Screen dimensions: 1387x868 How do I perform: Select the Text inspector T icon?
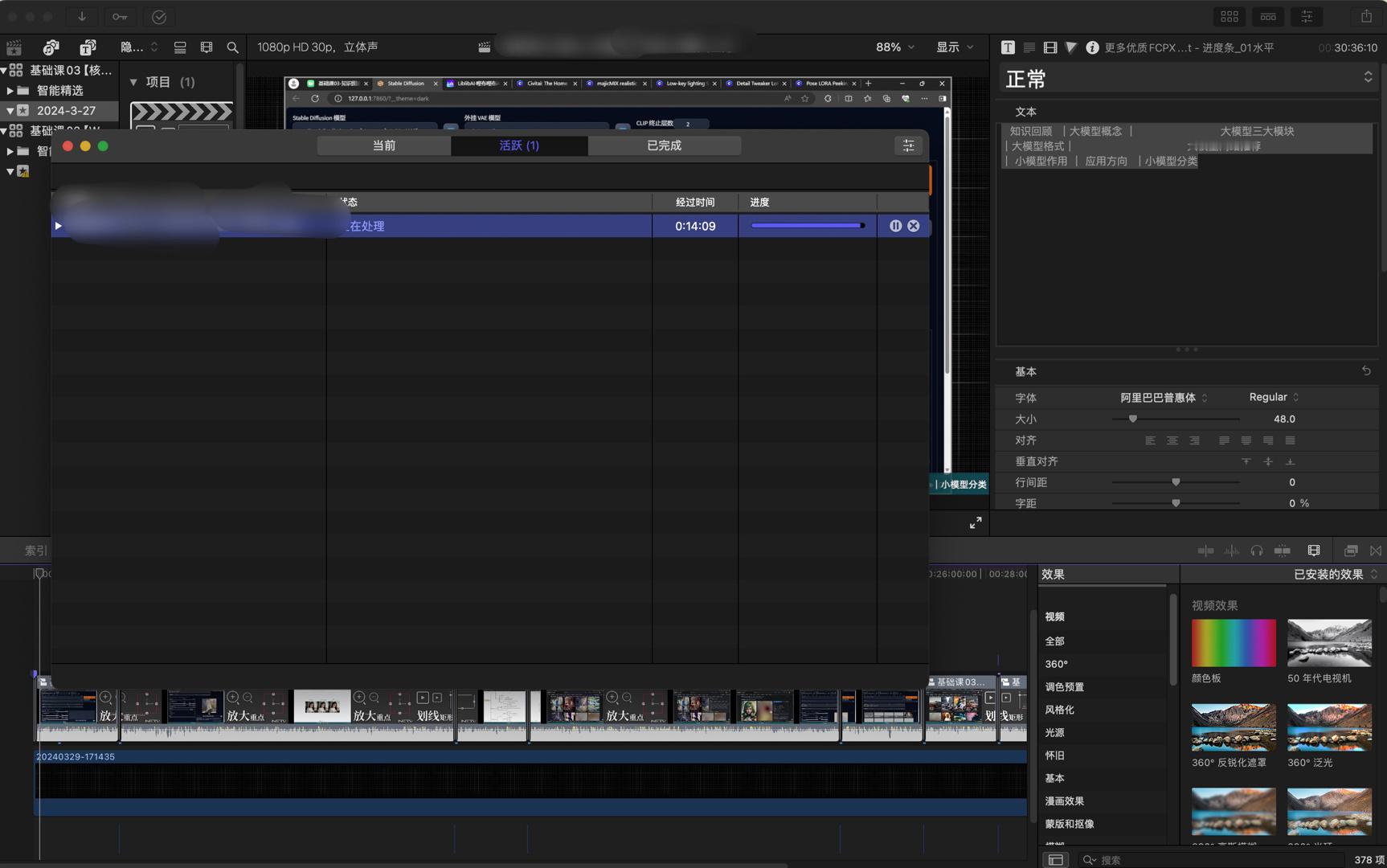(1008, 47)
